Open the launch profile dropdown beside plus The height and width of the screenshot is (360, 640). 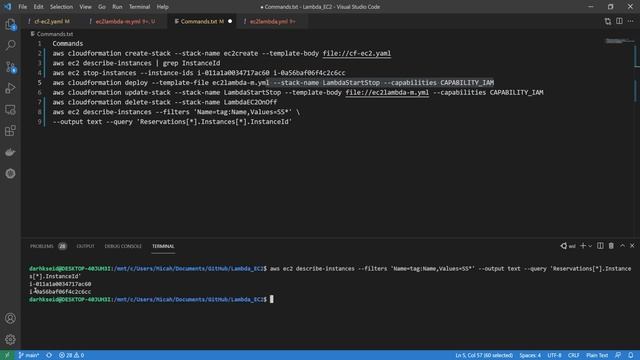pos(590,246)
